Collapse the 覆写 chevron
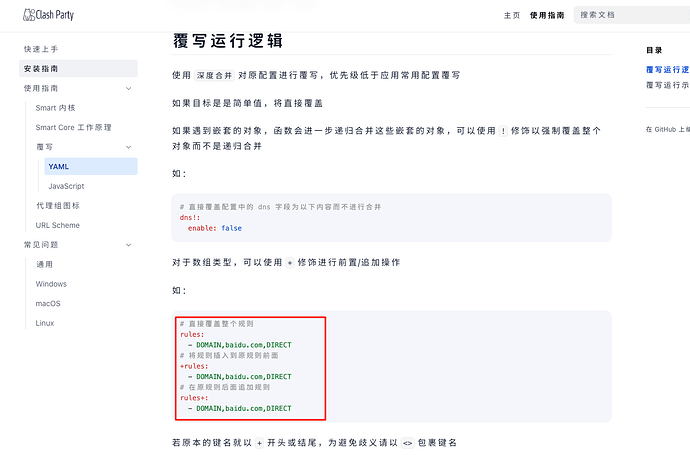The width and height of the screenshot is (690, 460). click(128, 147)
